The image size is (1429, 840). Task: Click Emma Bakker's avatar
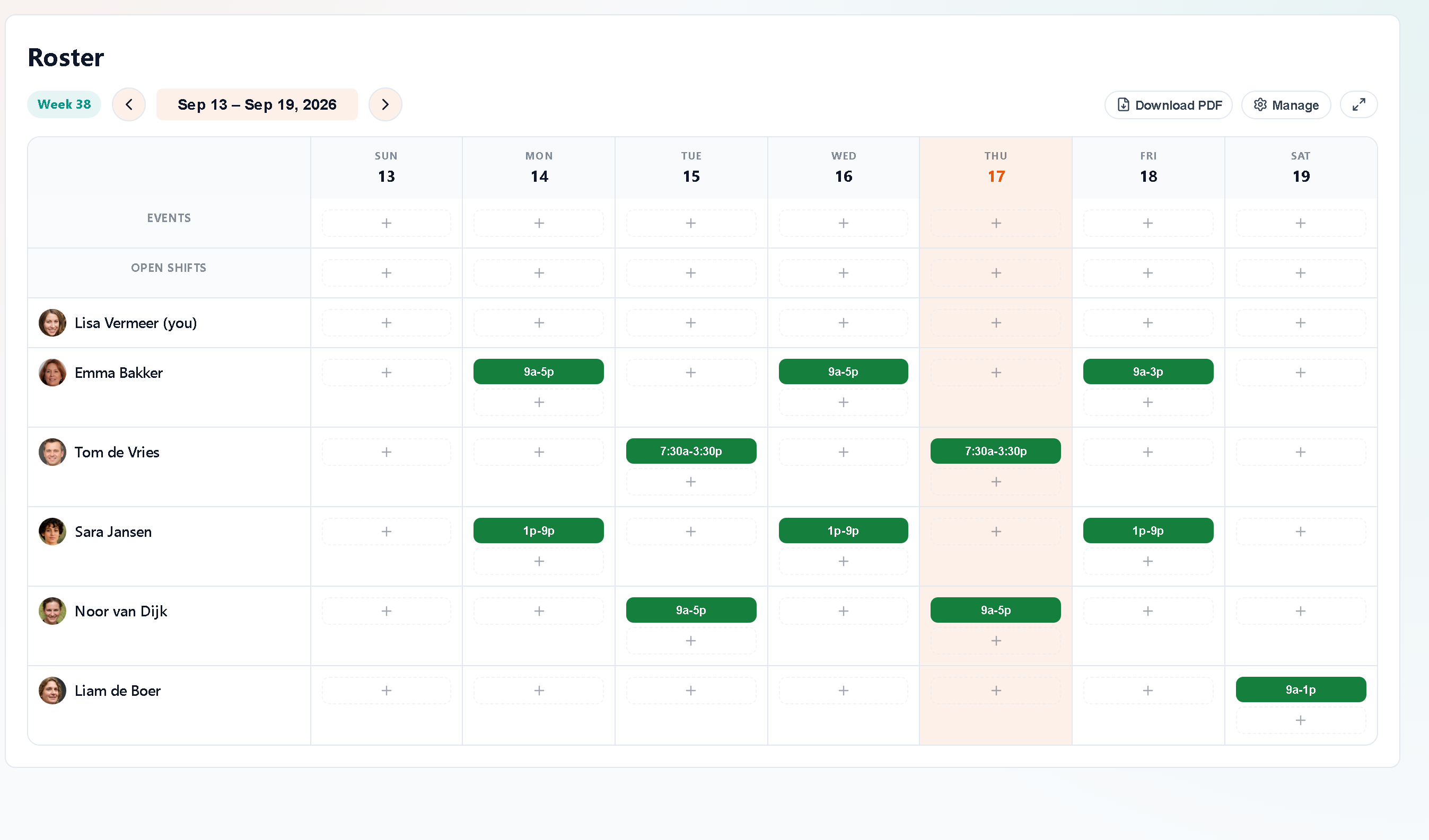click(52, 373)
